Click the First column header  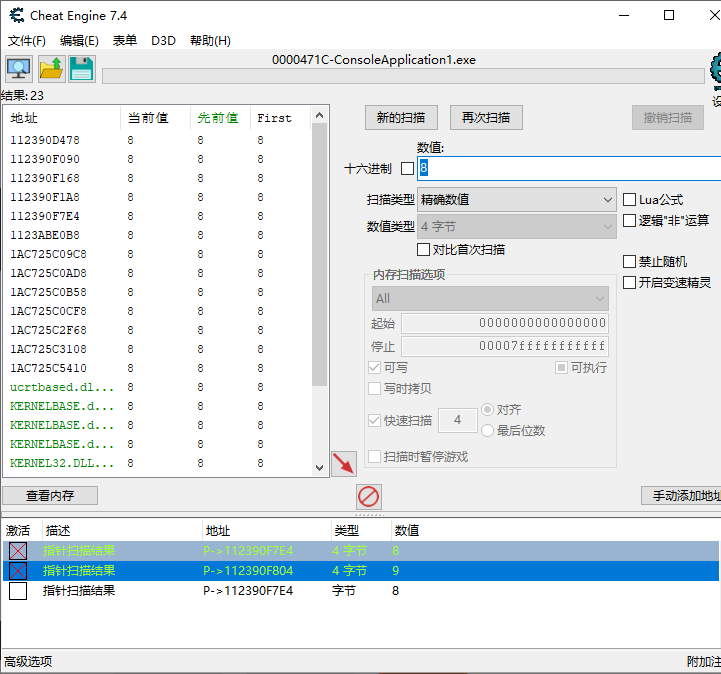coord(280,118)
